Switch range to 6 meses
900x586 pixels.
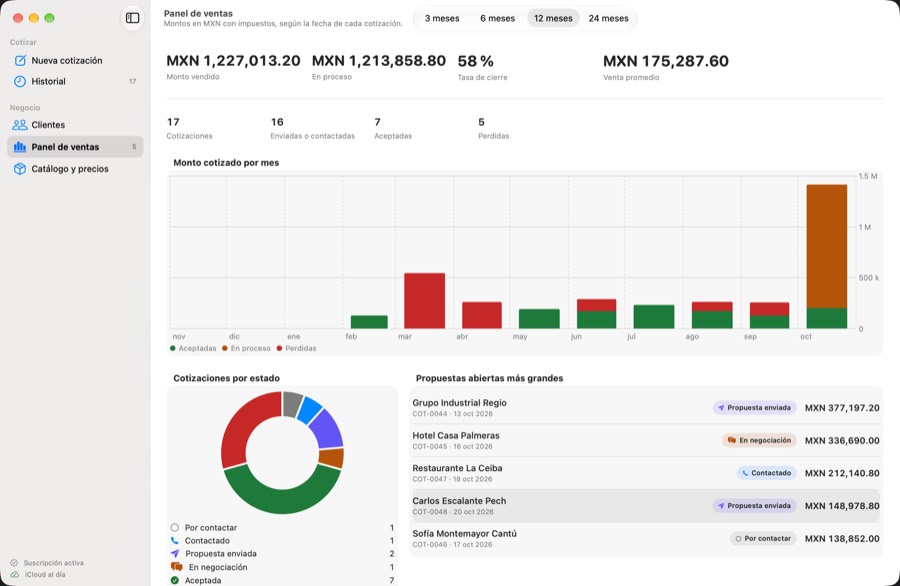coord(498,18)
